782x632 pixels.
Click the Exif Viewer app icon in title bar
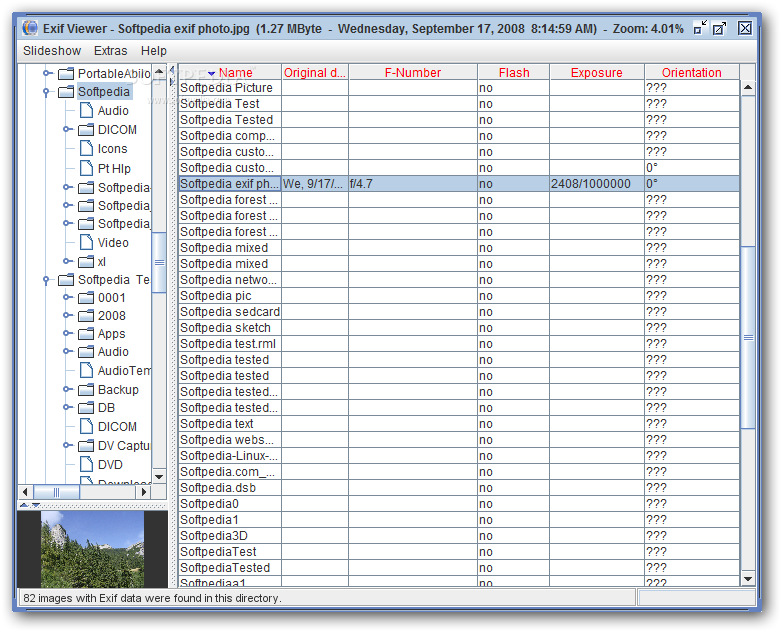point(30,28)
